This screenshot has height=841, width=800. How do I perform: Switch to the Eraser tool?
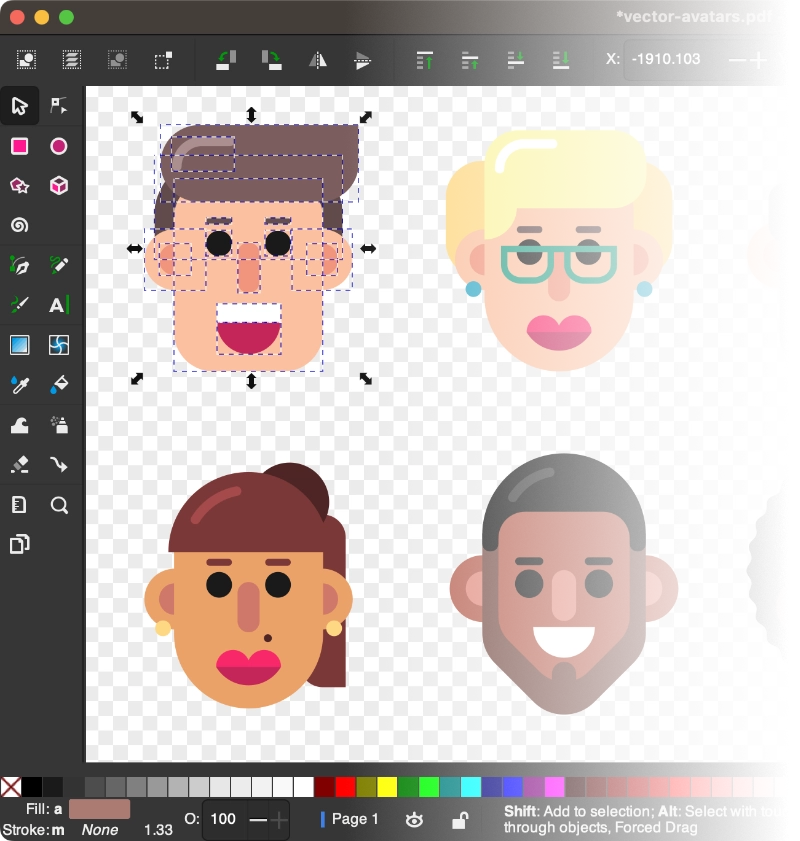click(19, 465)
